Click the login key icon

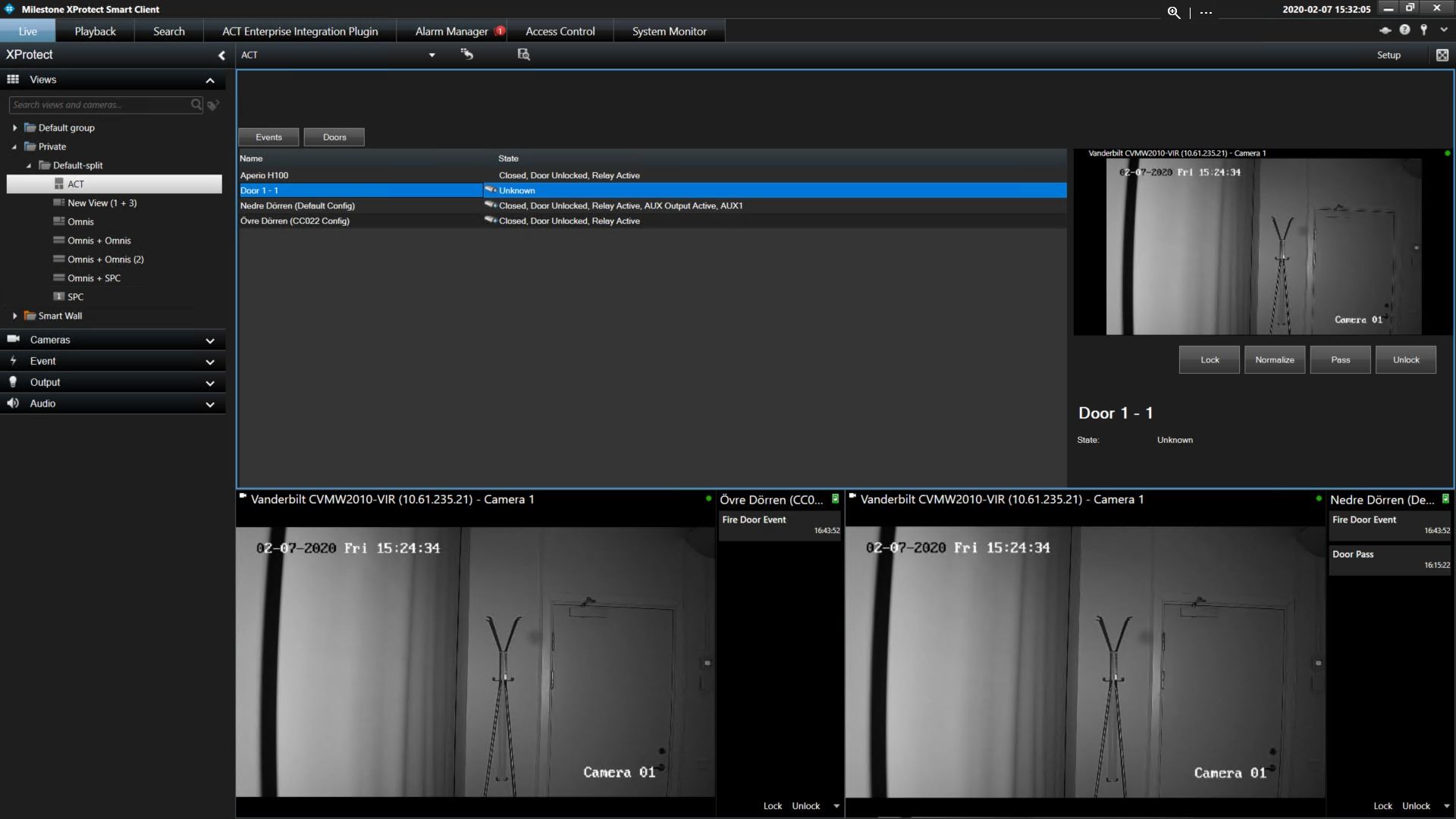click(1423, 30)
